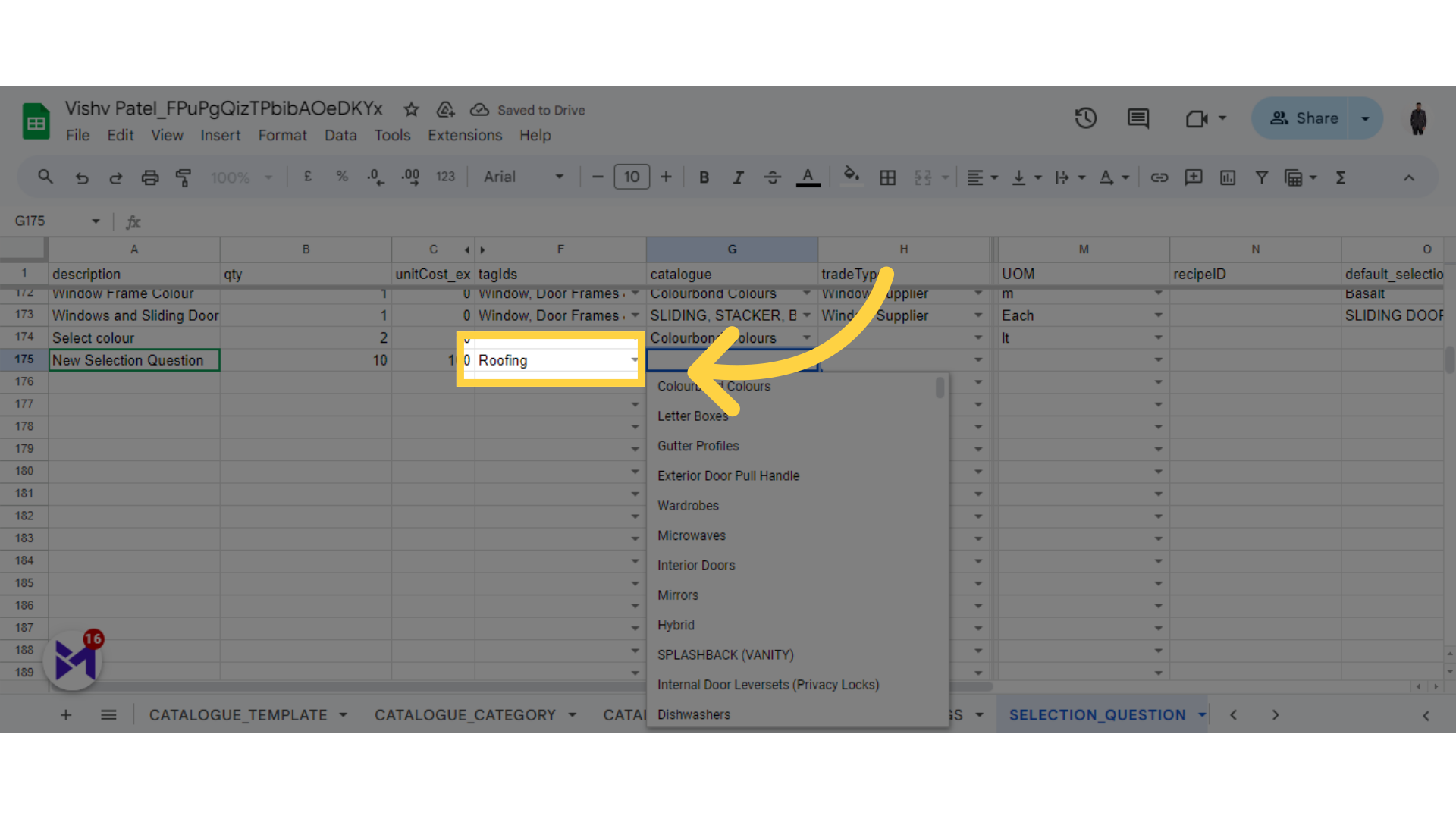Click the Share button
Image resolution: width=1456 pixels, height=819 pixels.
coord(1310,118)
